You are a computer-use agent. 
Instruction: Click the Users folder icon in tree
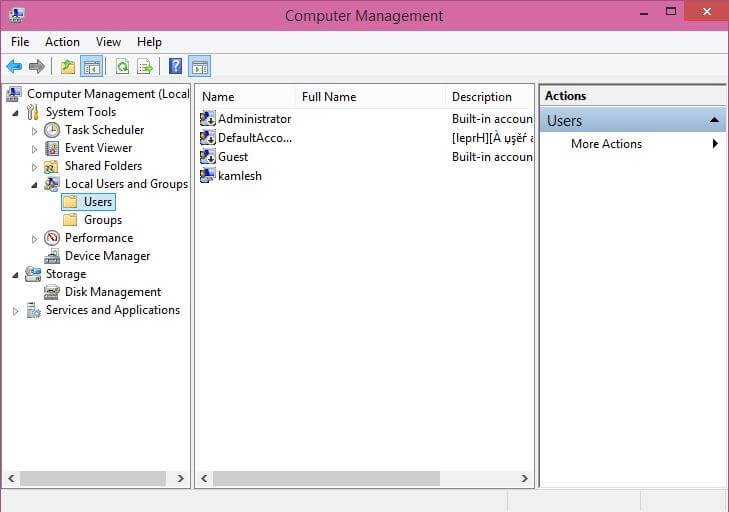click(70, 202)
